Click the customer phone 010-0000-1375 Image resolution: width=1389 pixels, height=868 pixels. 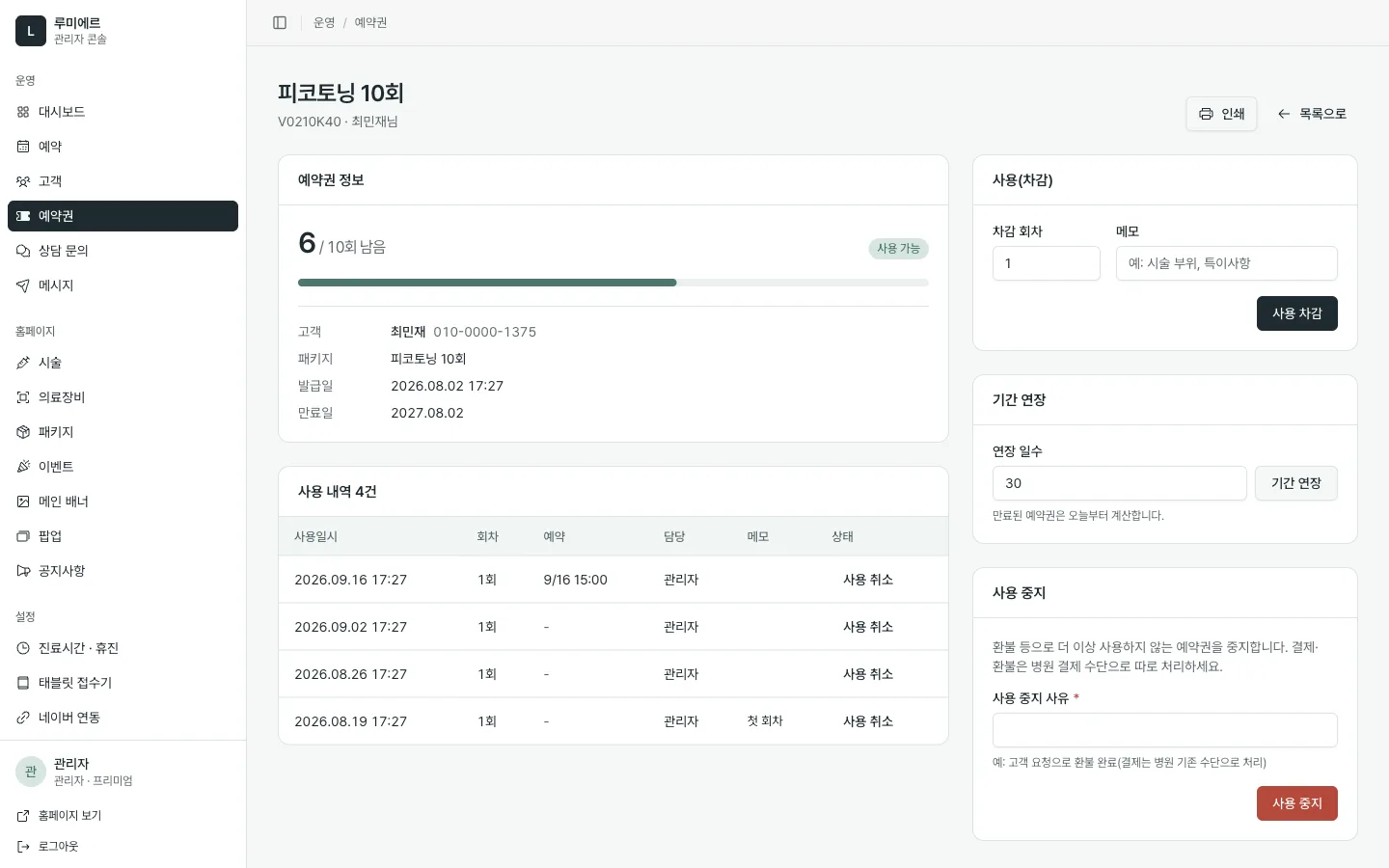[x=485, y=332]
